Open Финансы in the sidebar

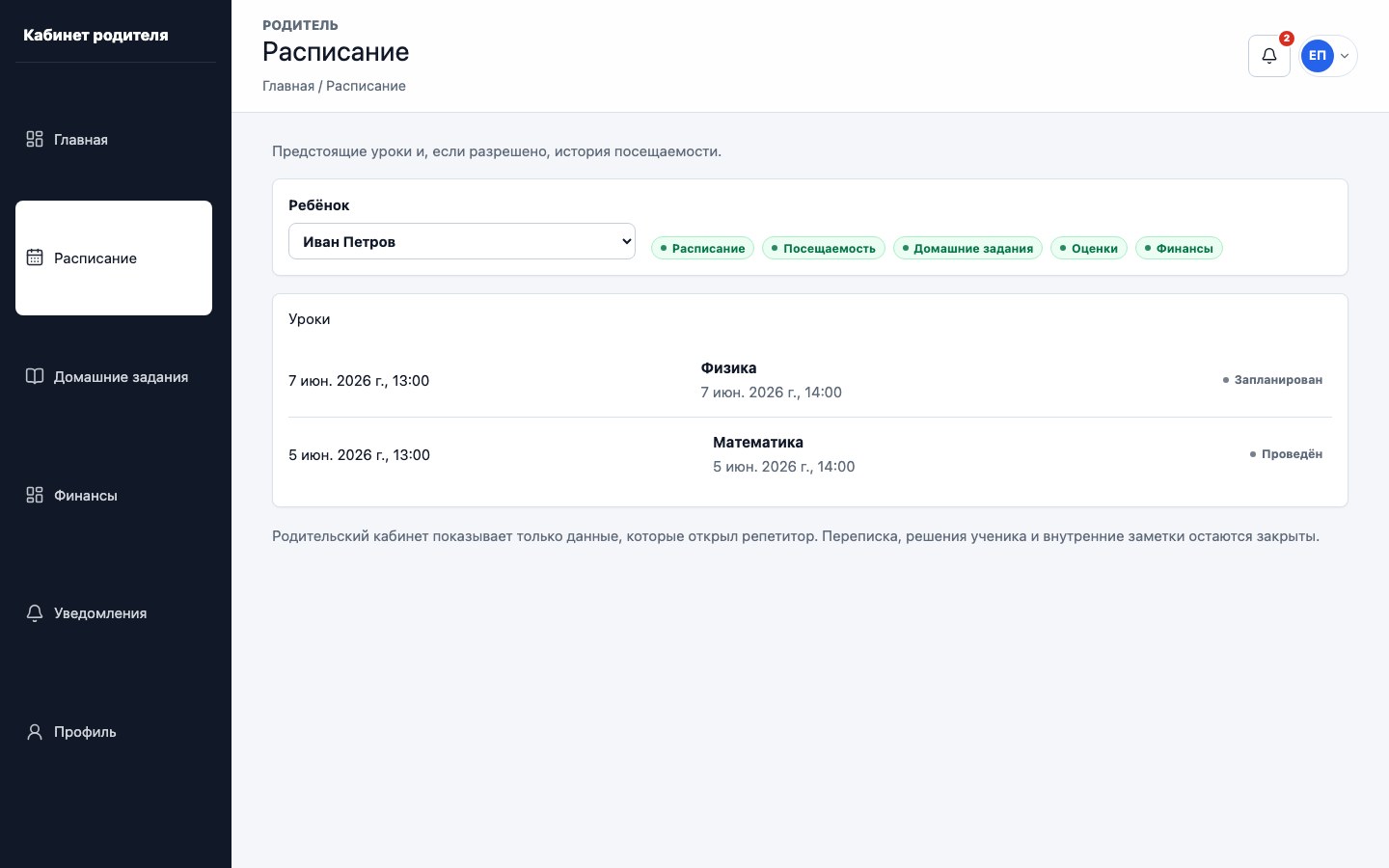[114, 495]
